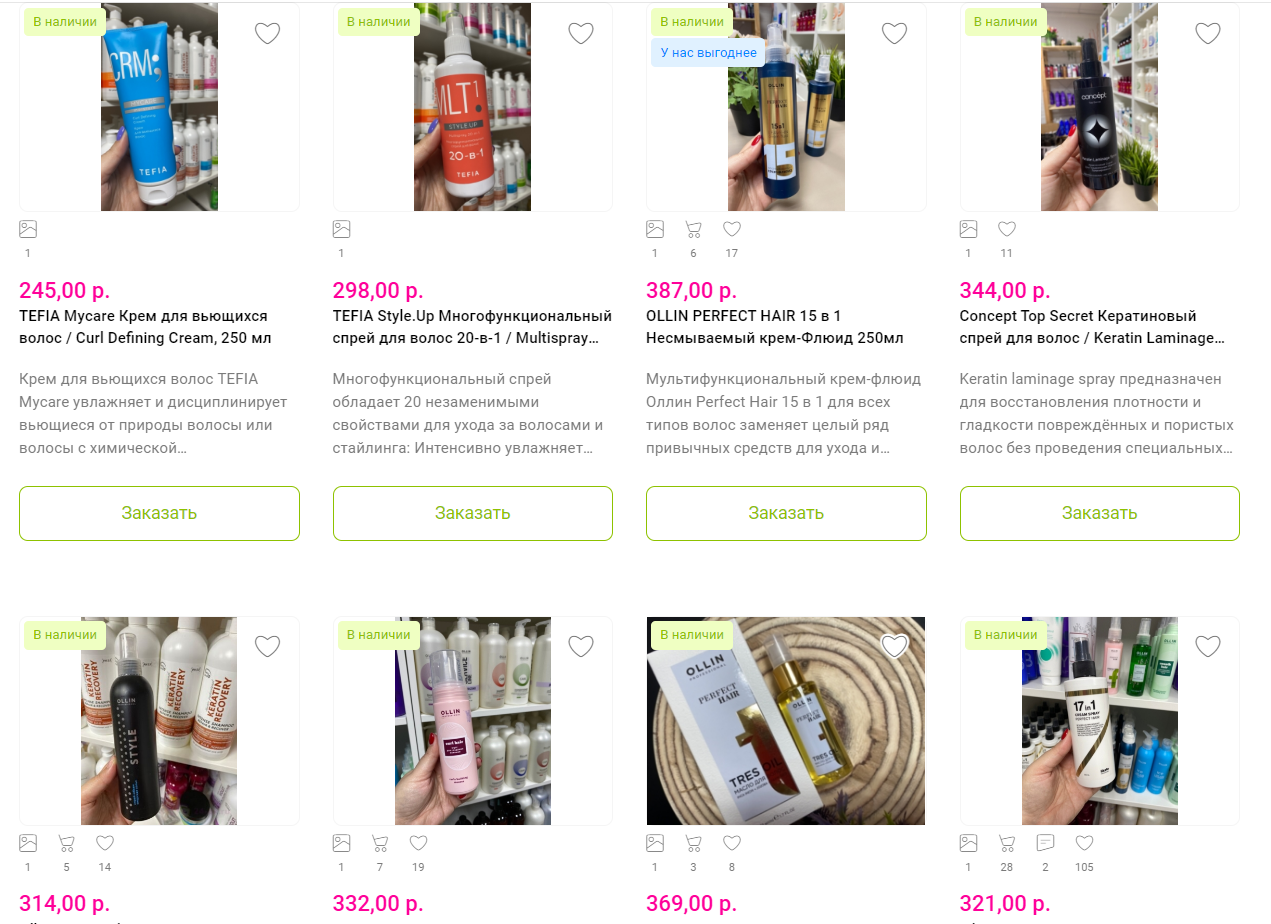
Task: Click cart icon showing 28 under 17 in 1 spray
Action: coord(1007,843)
